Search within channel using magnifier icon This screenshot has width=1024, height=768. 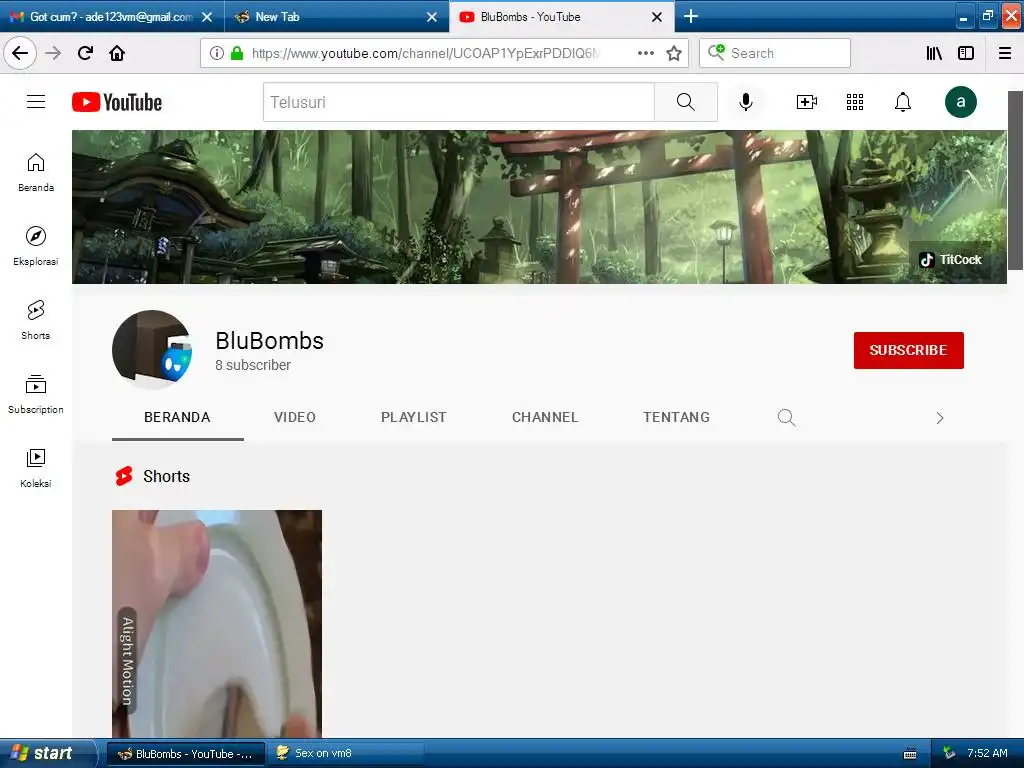click(786, 417)
